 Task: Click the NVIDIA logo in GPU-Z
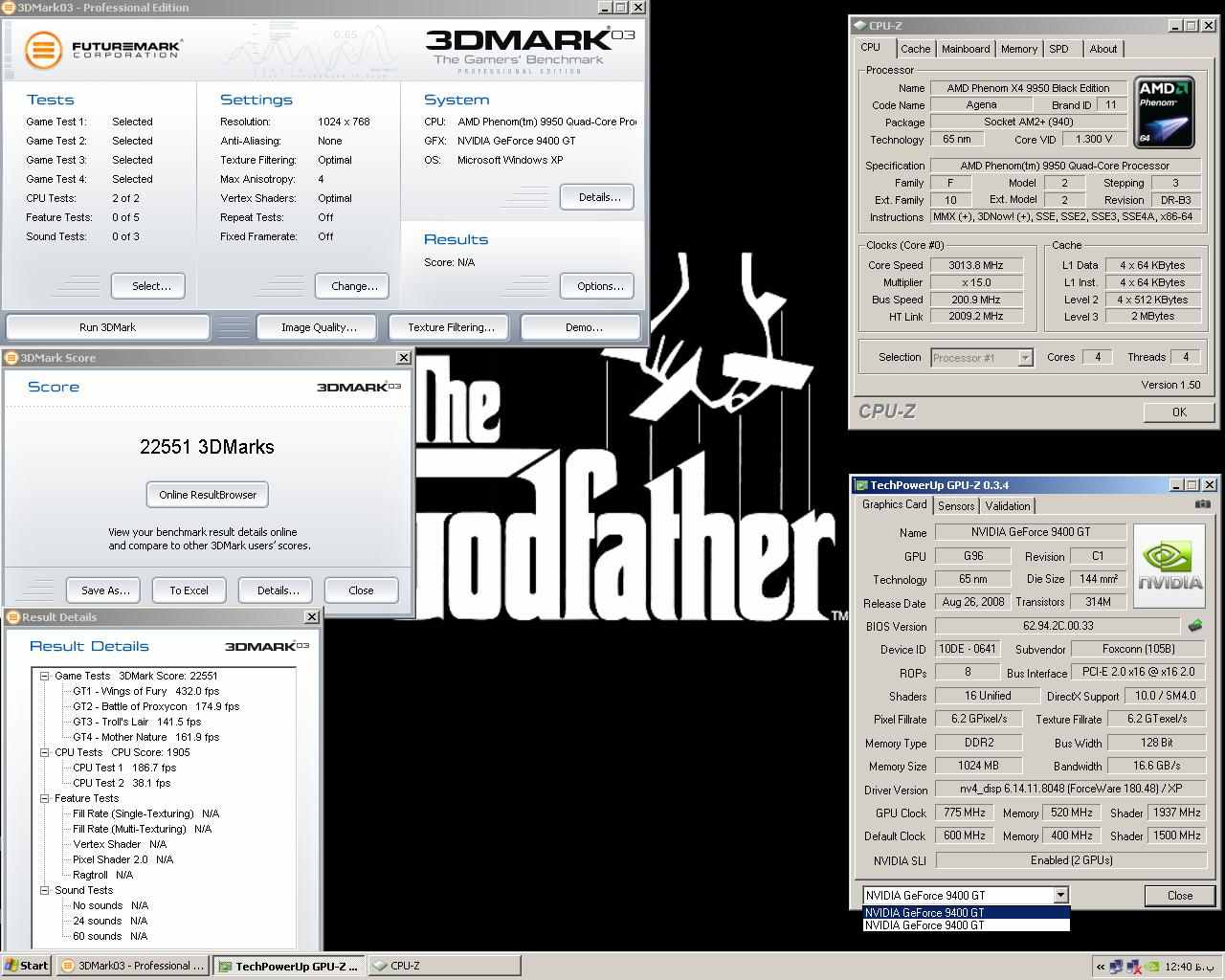coord(1169,566)
